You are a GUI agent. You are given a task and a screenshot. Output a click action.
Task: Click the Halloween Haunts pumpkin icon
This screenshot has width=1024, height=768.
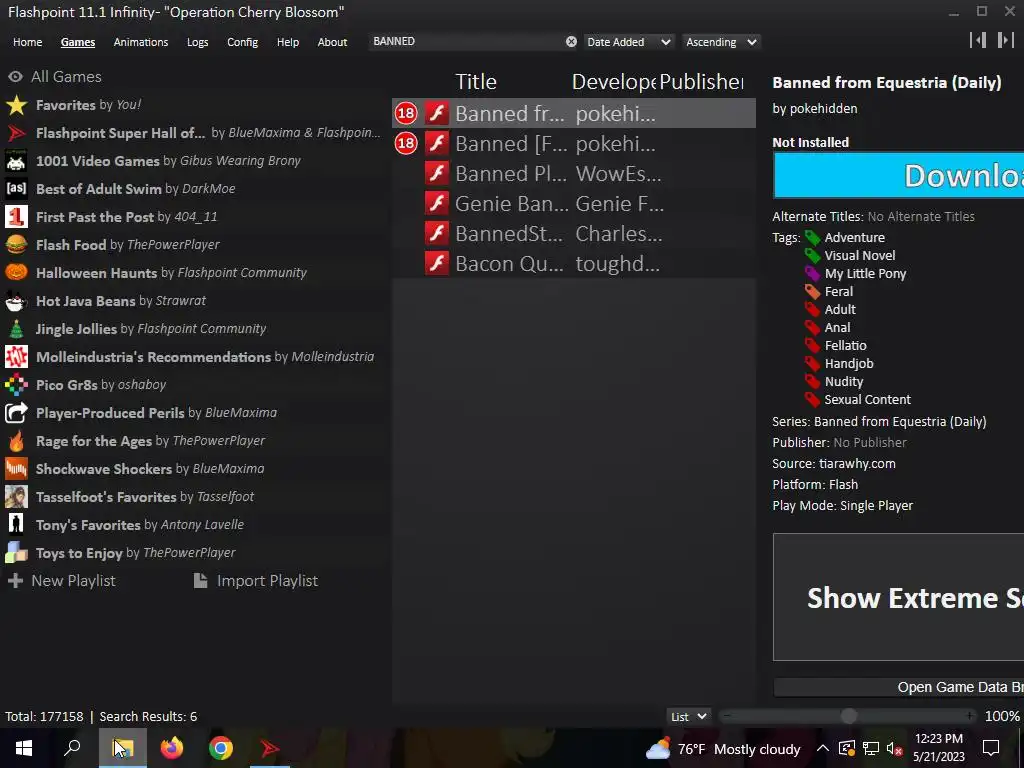click(x=16, y=272)
